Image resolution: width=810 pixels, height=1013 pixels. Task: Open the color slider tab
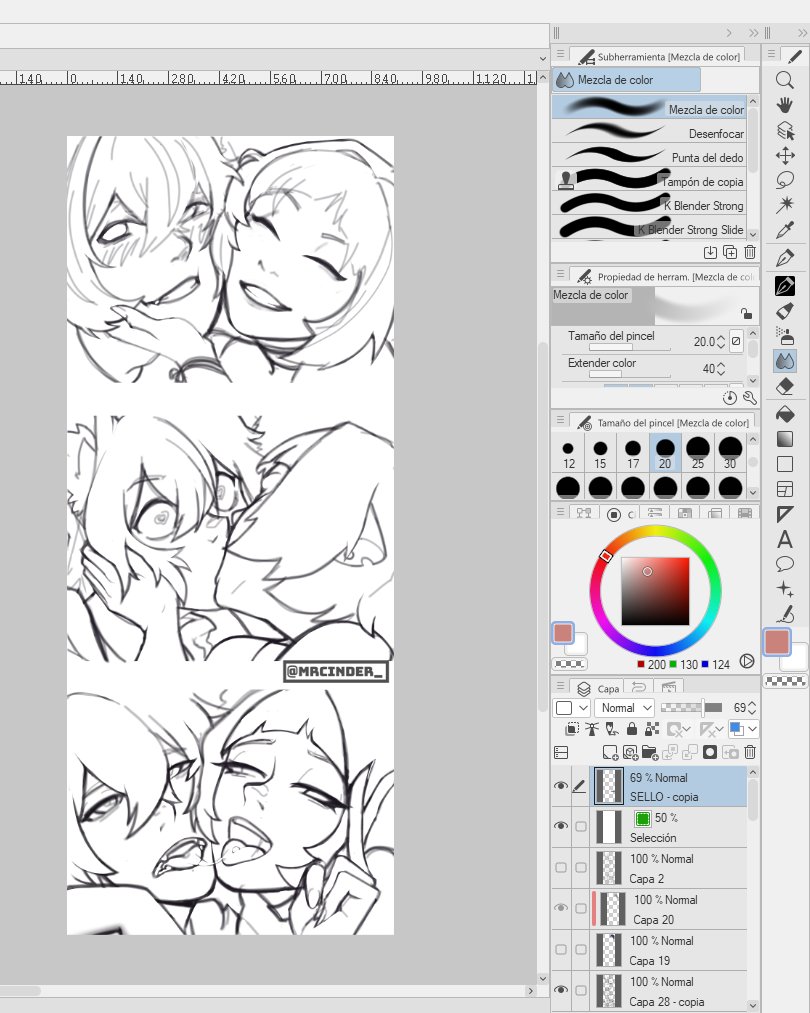655,513
